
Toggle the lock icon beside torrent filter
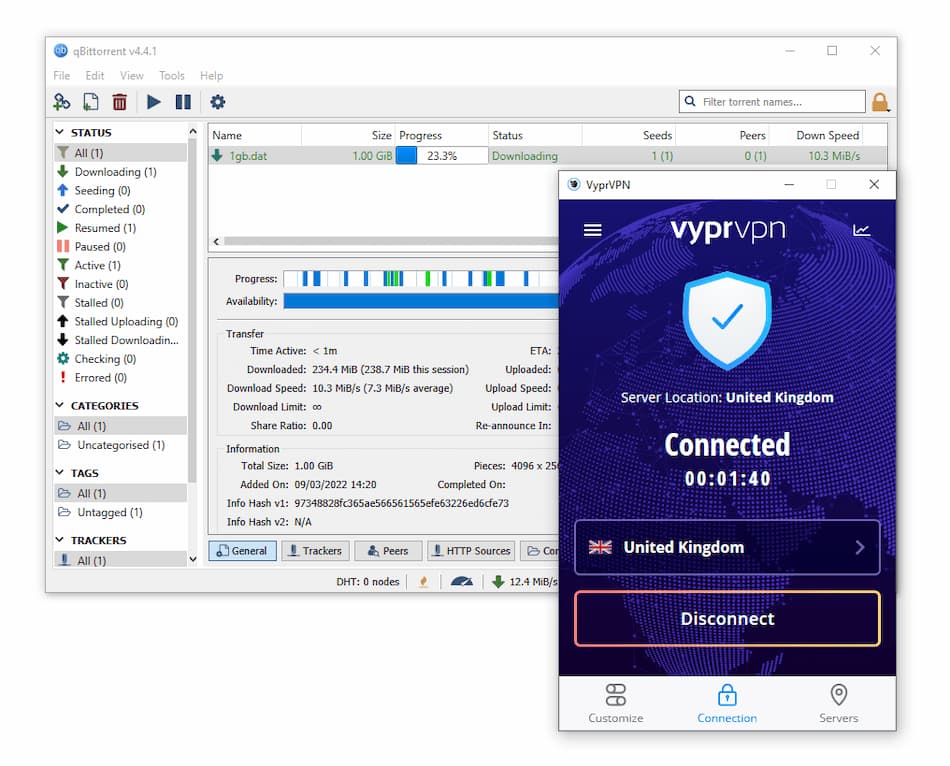(880, 101)
